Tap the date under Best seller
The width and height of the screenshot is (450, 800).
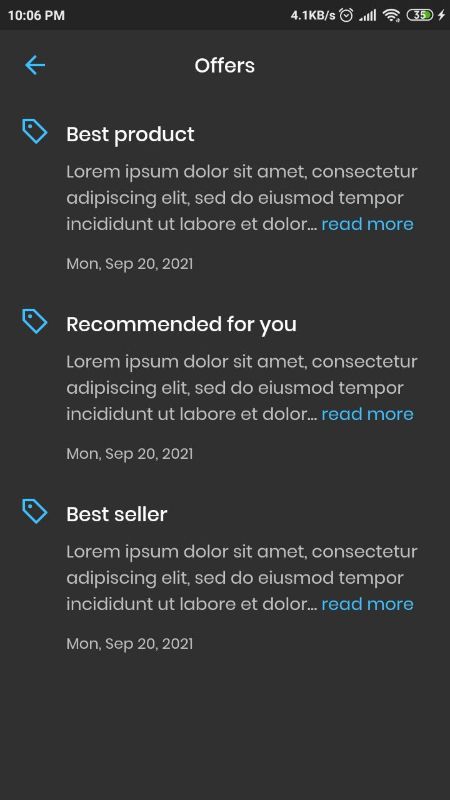[130, 644]
